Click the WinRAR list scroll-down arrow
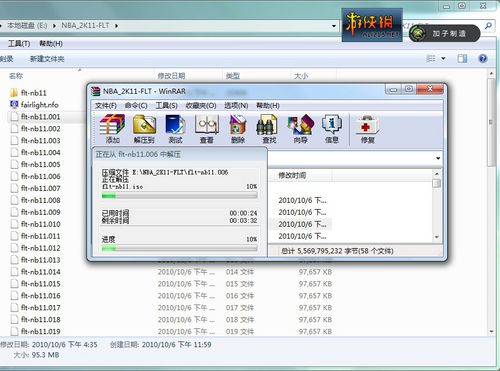Viewport: 500px width, 371px height. [x=437, y=237]
